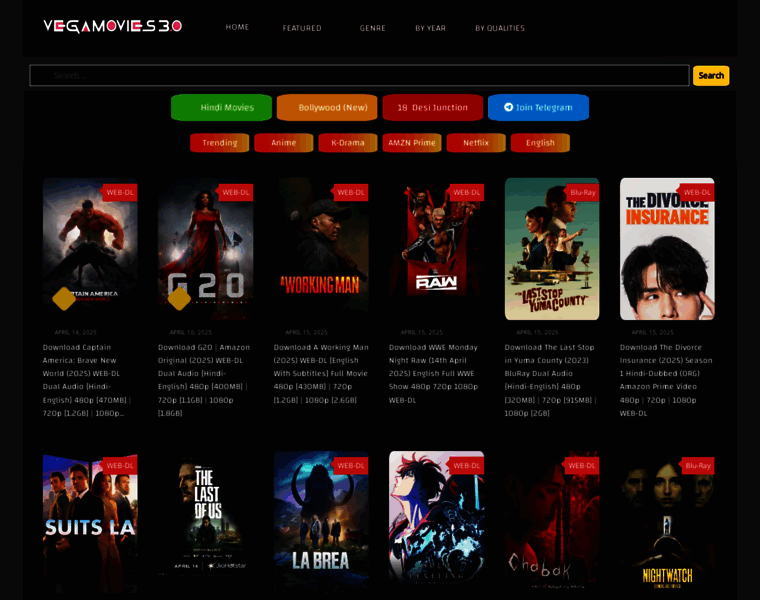Click WEB-DL badge on Suits LA poster
760x600 pixels.
(120, 466)
